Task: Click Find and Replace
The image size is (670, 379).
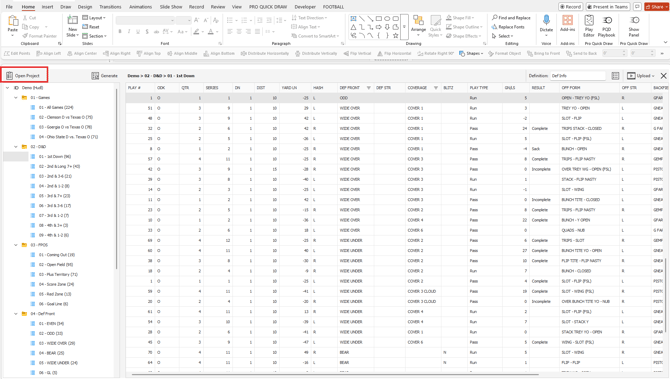Action: click(x=511, y=18)
